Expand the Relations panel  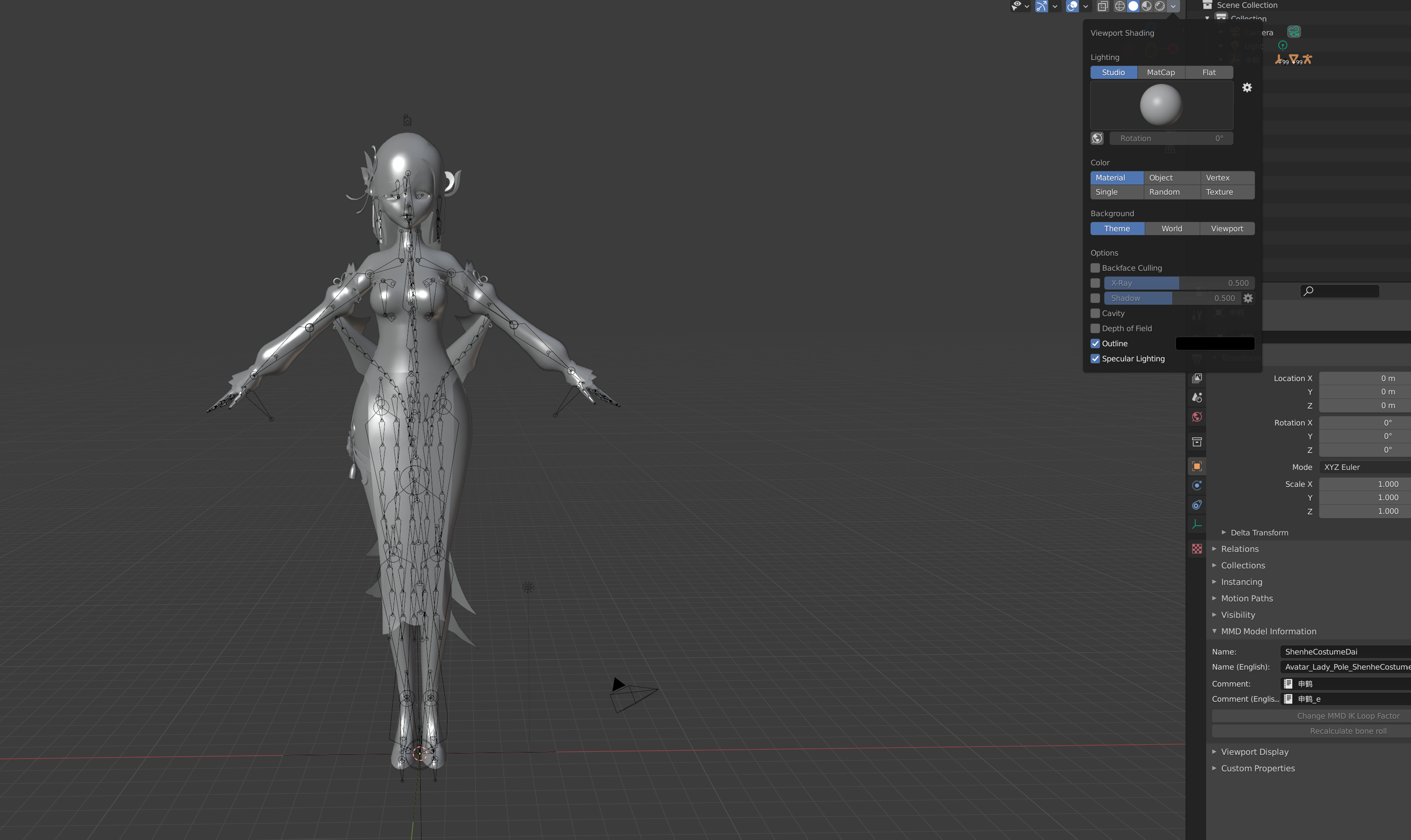1240,549
